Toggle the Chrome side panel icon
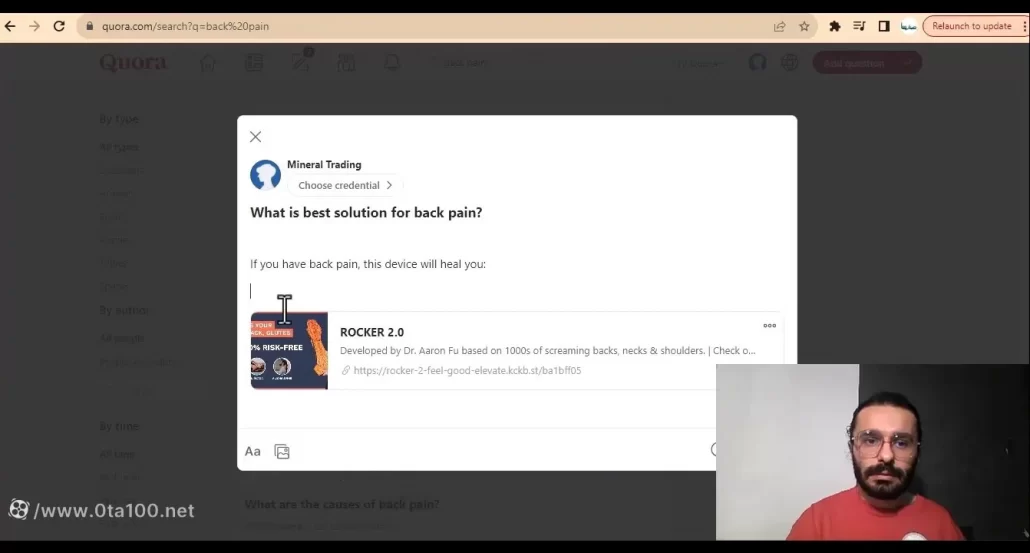 pos(884,27)
